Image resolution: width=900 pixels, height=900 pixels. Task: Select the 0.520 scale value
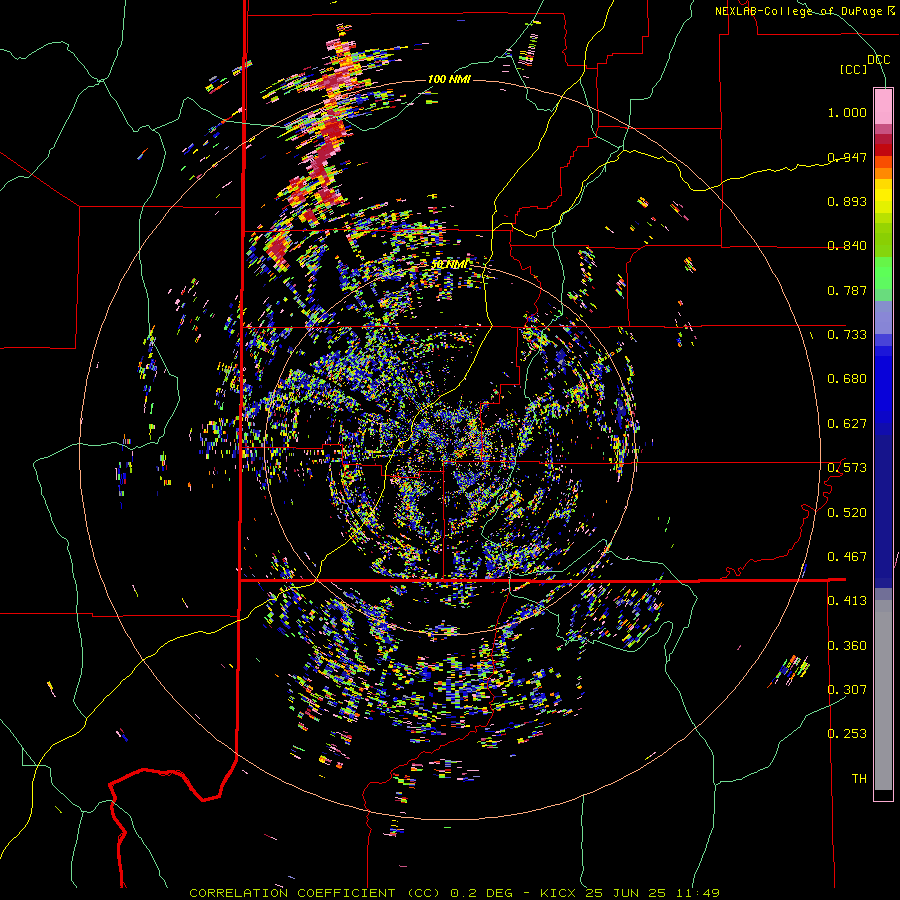click(x=847, y=513)
